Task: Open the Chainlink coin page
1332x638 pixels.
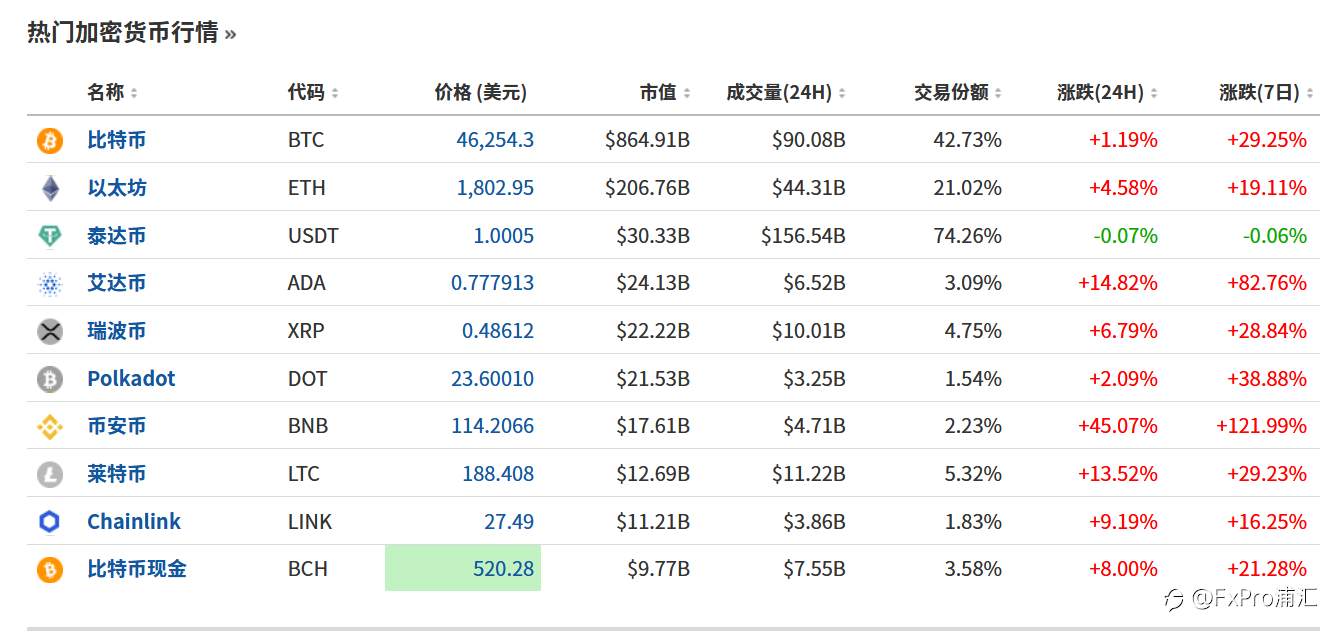Action: point(134,522)
